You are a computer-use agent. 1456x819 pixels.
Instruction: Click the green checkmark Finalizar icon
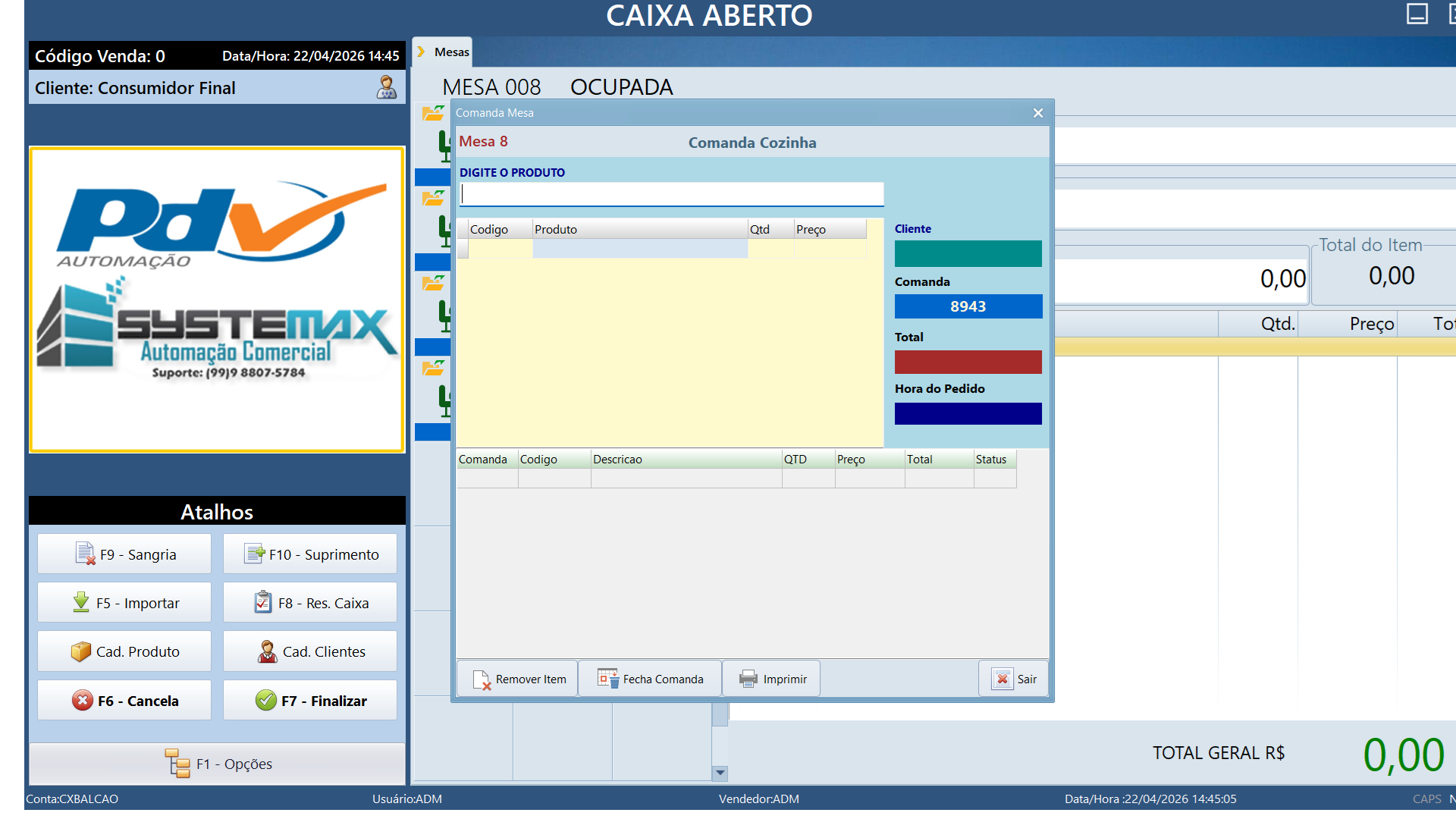[x=266, y=700]
